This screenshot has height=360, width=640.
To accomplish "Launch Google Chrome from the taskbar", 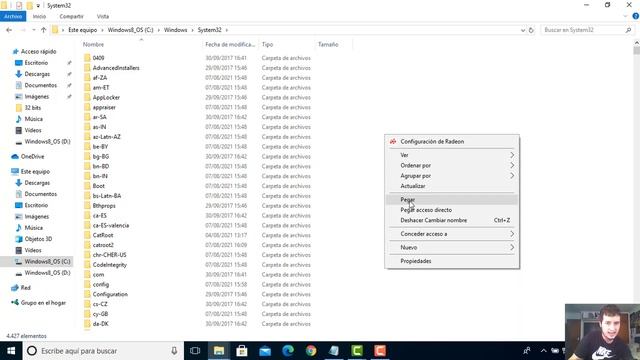I will point(311,351).
